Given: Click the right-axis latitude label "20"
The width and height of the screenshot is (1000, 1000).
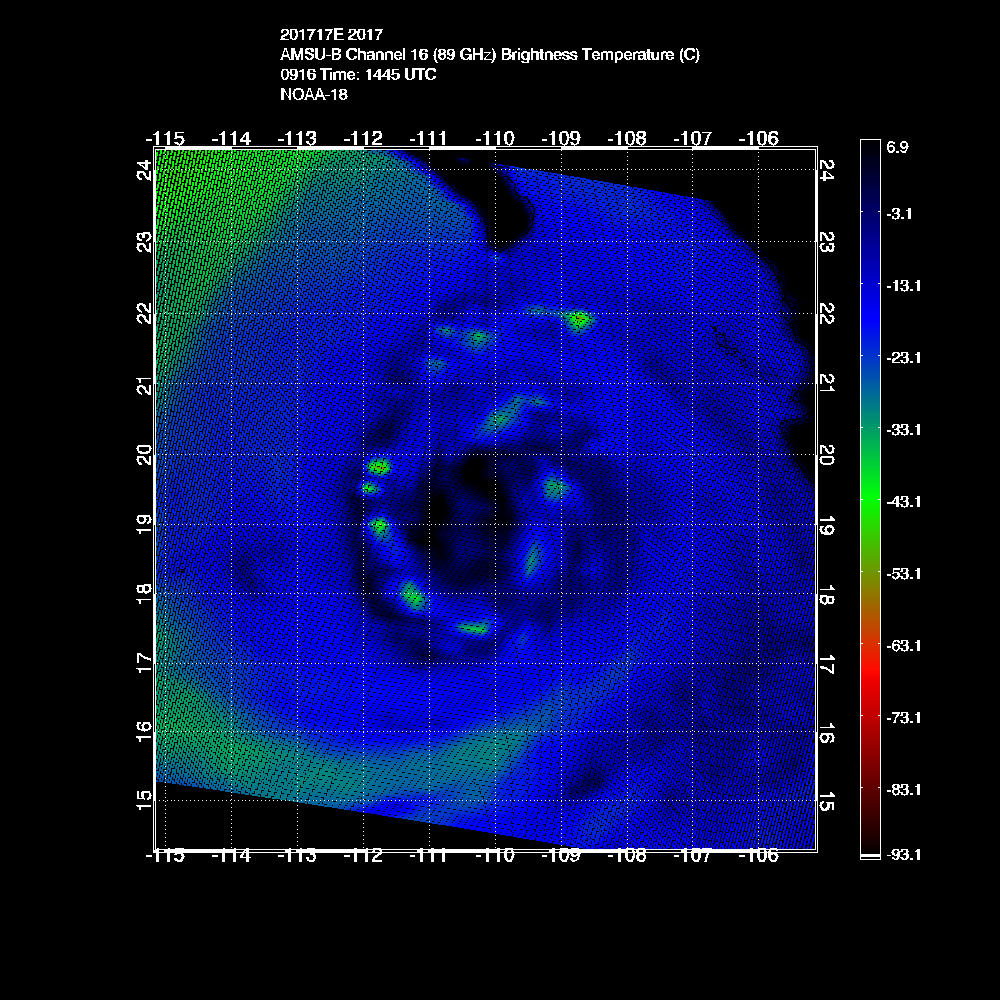Looking at the screenshot, I should [827, 455].
